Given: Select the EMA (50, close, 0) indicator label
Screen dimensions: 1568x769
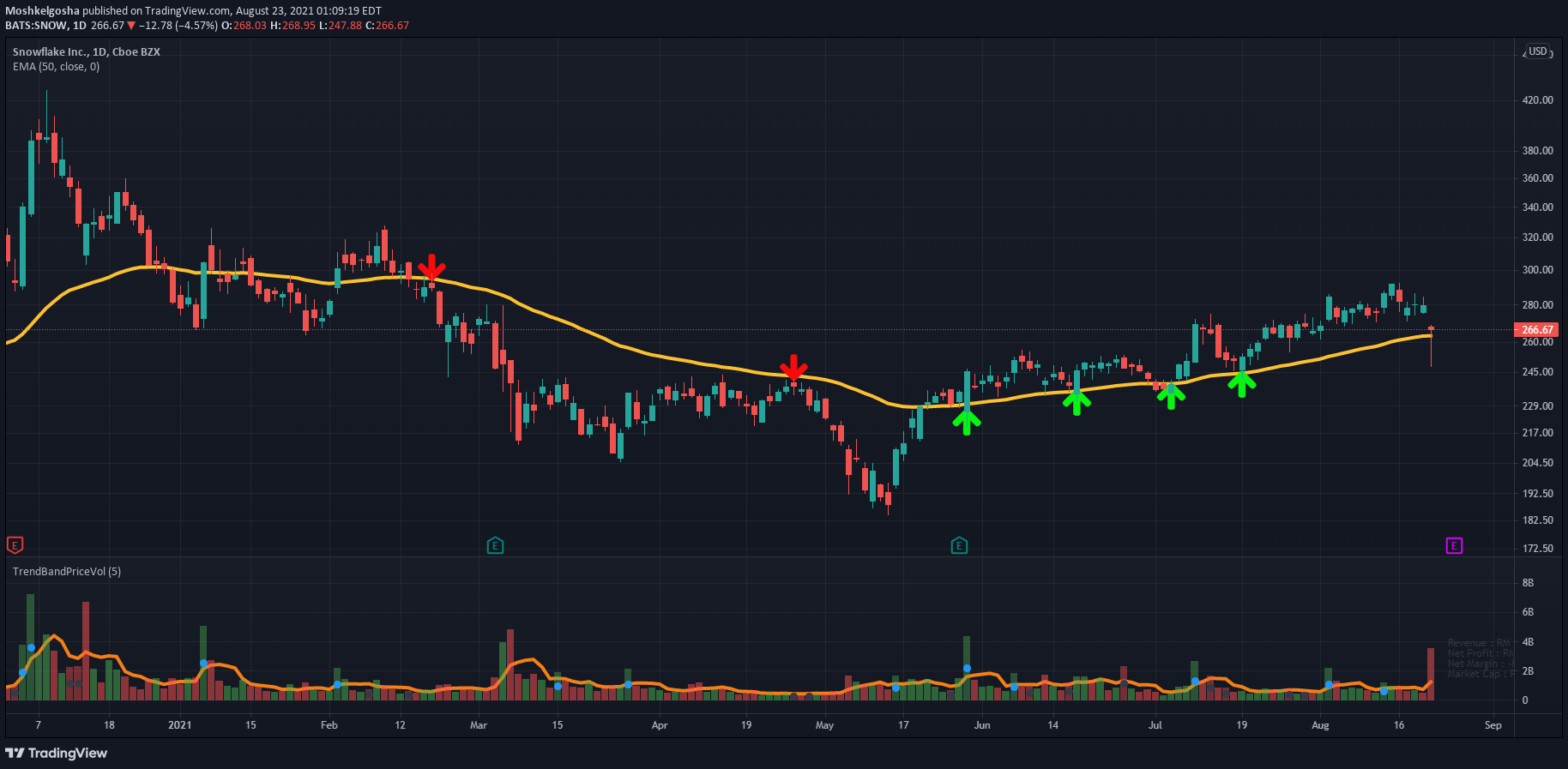Looking at the screenshot, I should (x=56, y=66).
